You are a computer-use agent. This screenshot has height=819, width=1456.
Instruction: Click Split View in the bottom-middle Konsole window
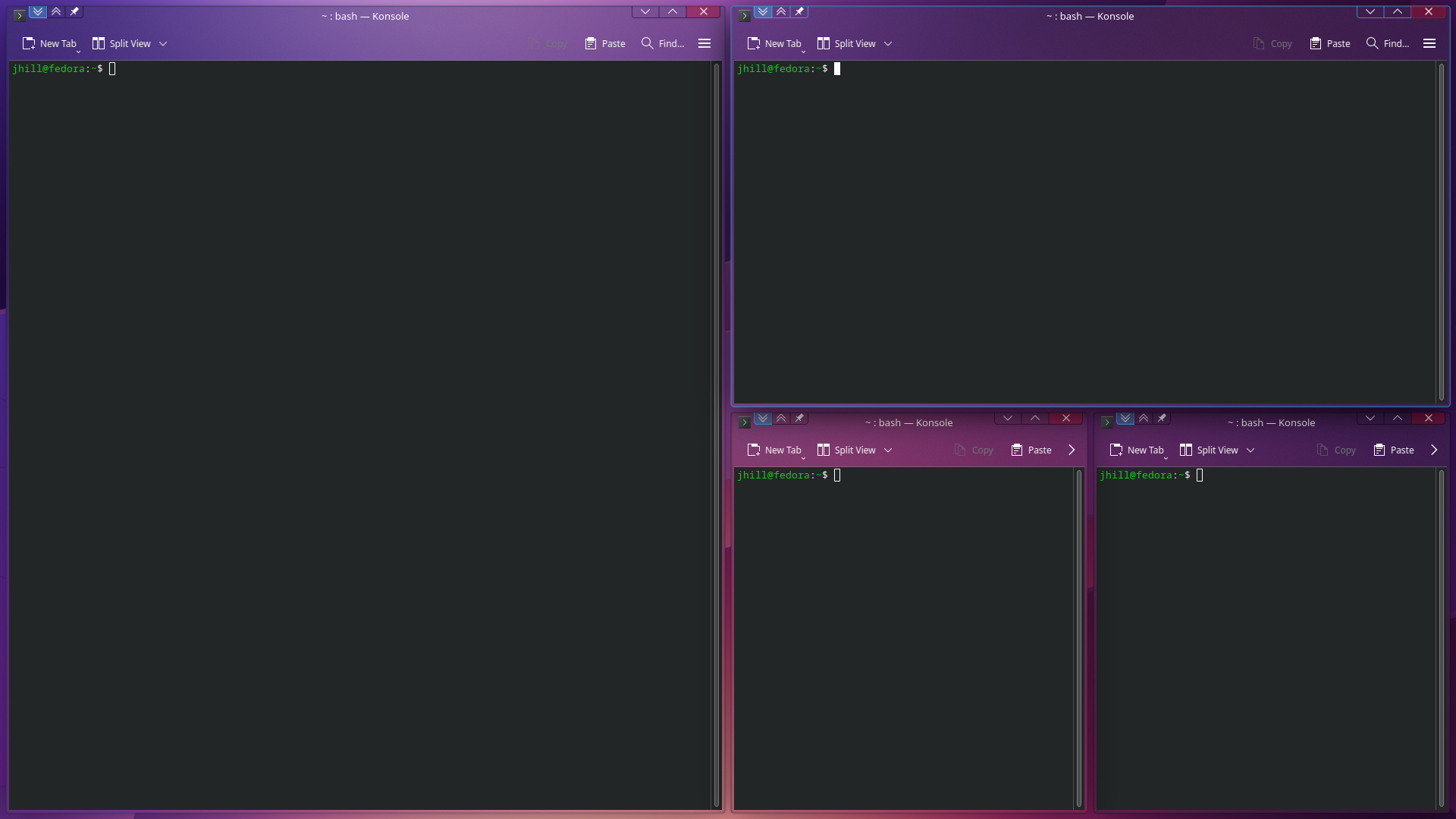[x=846, y=450]
